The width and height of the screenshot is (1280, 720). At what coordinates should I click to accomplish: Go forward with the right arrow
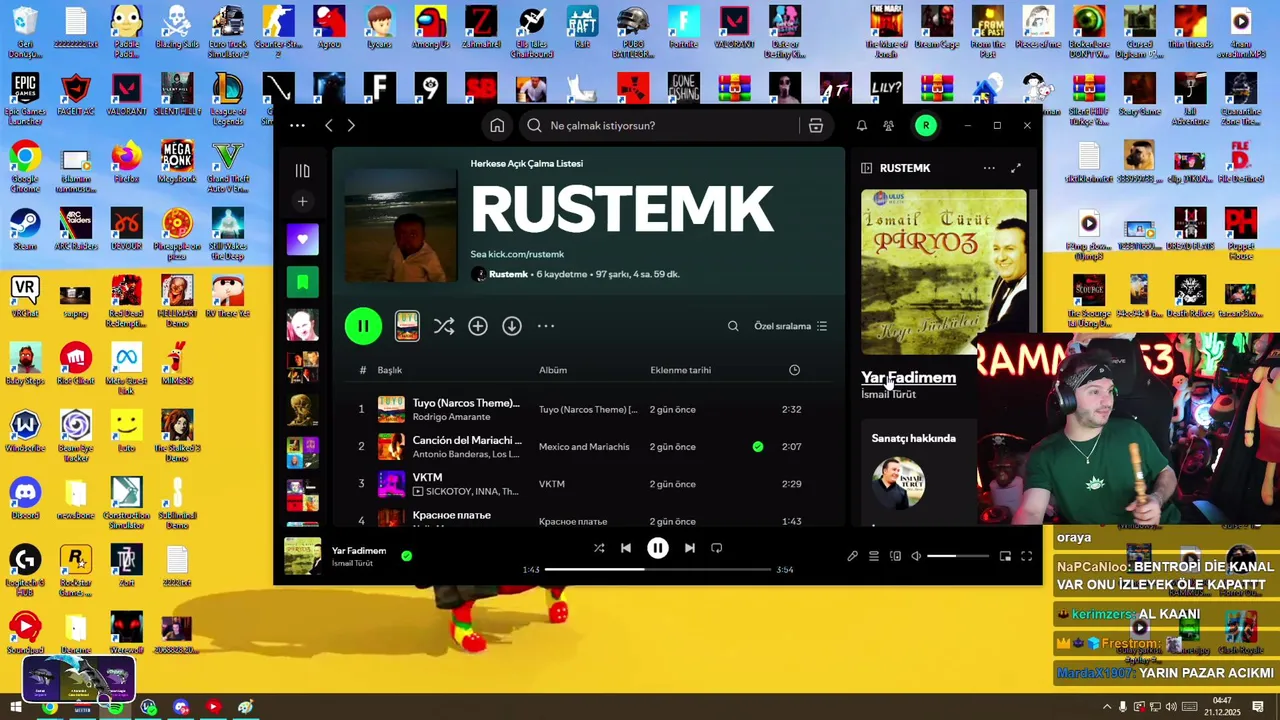351,126
